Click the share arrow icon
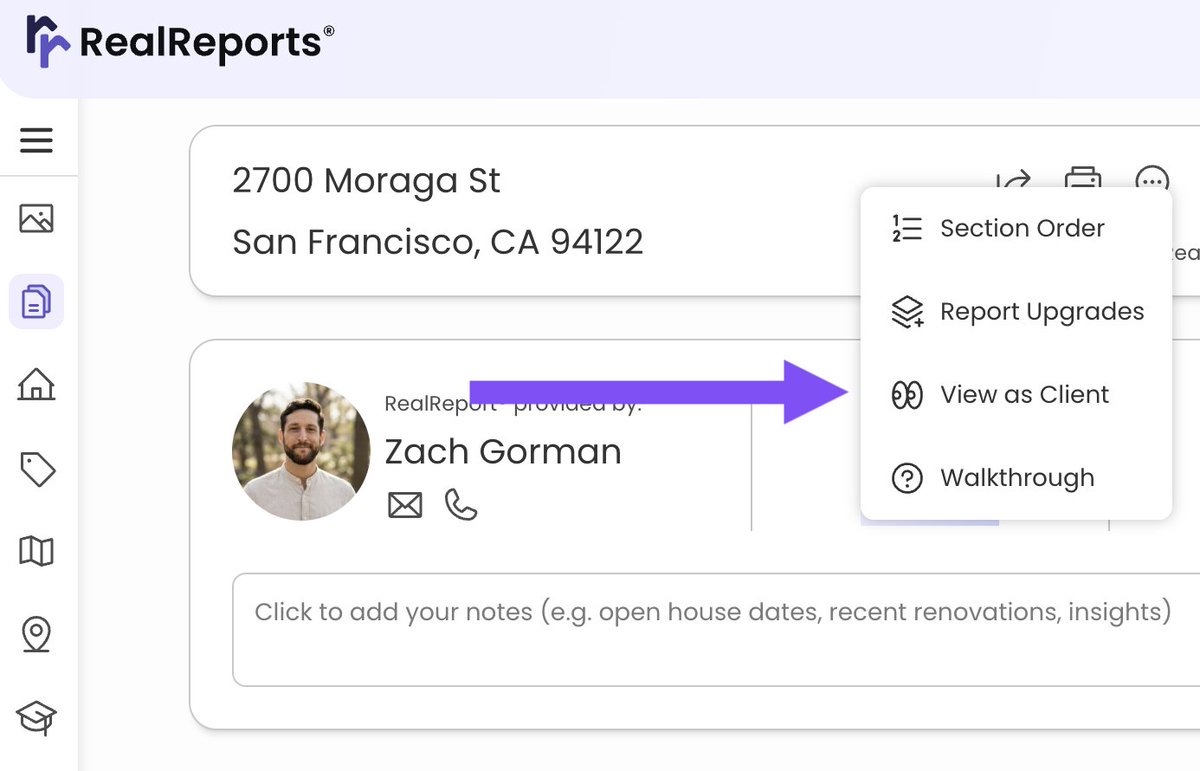1200x771 pixels. tap(1013, 180)
